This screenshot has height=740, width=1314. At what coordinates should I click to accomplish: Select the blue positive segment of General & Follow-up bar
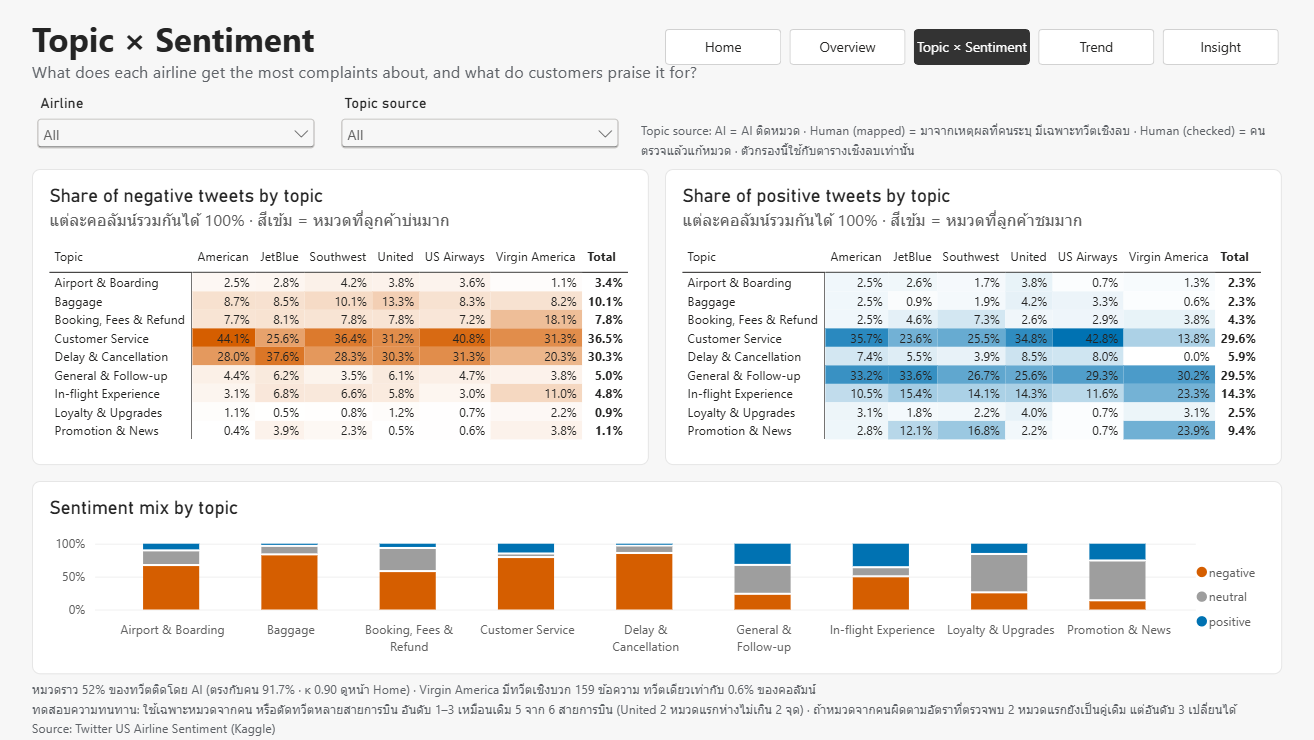pos(763,555)
